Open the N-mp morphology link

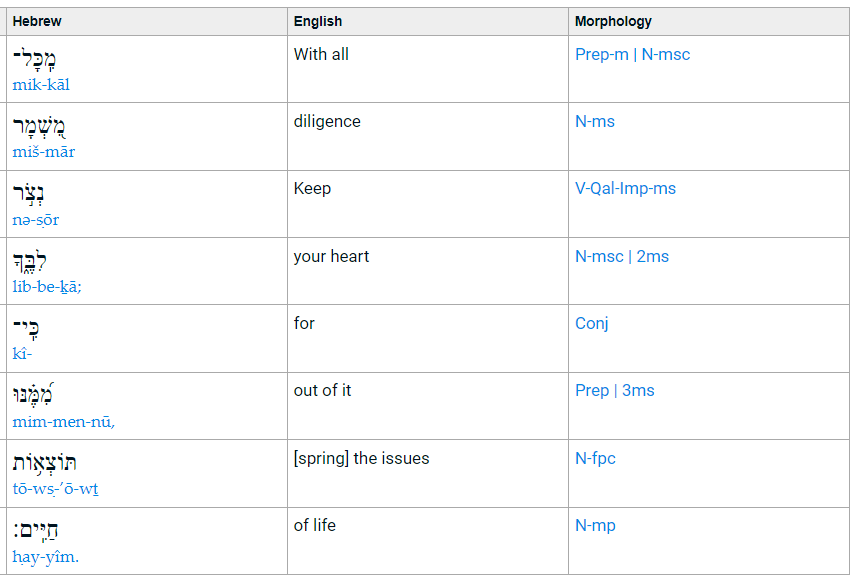click(594, 525)
